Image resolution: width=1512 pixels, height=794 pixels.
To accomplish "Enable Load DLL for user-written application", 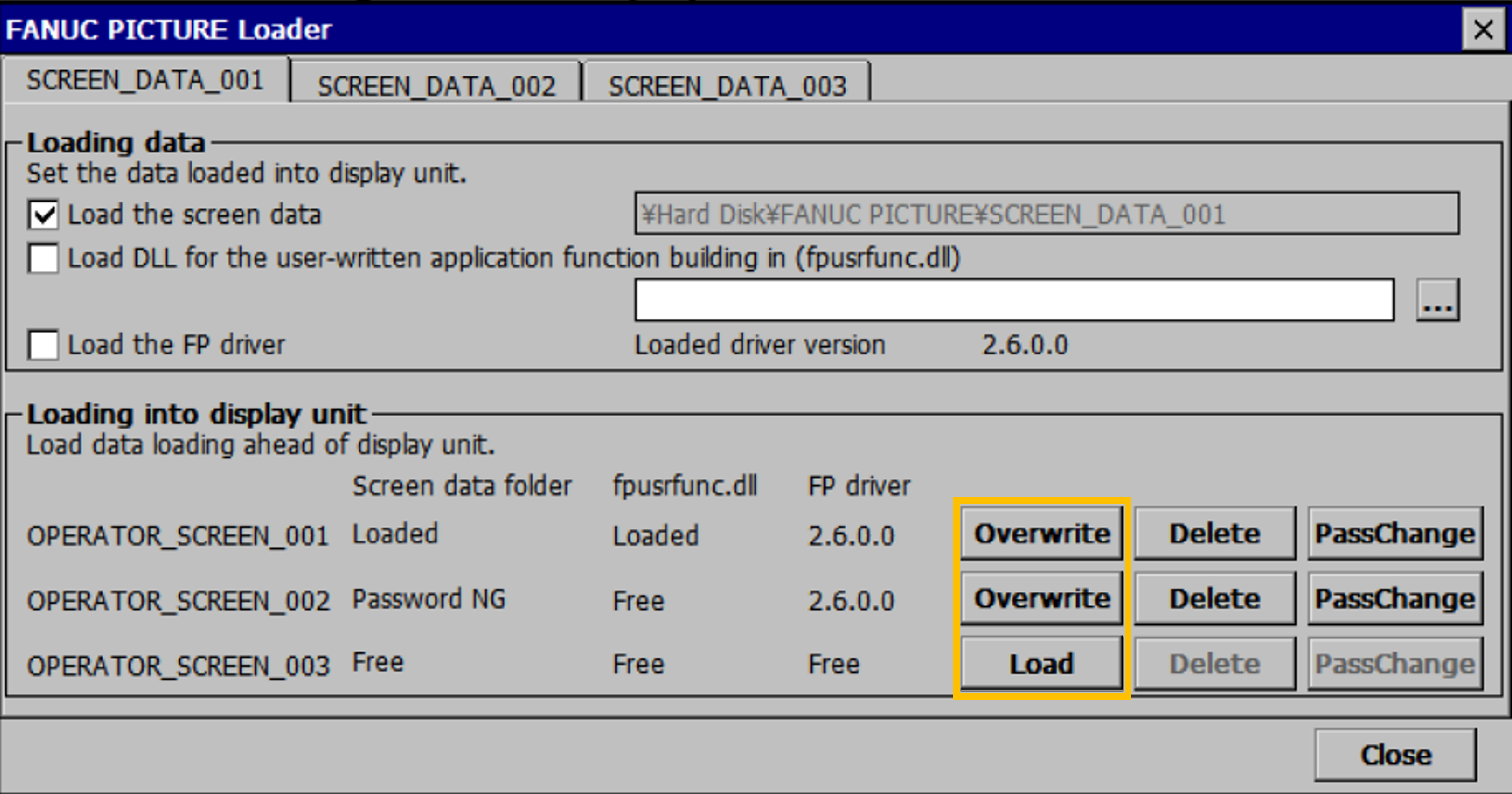I will 43,258.
